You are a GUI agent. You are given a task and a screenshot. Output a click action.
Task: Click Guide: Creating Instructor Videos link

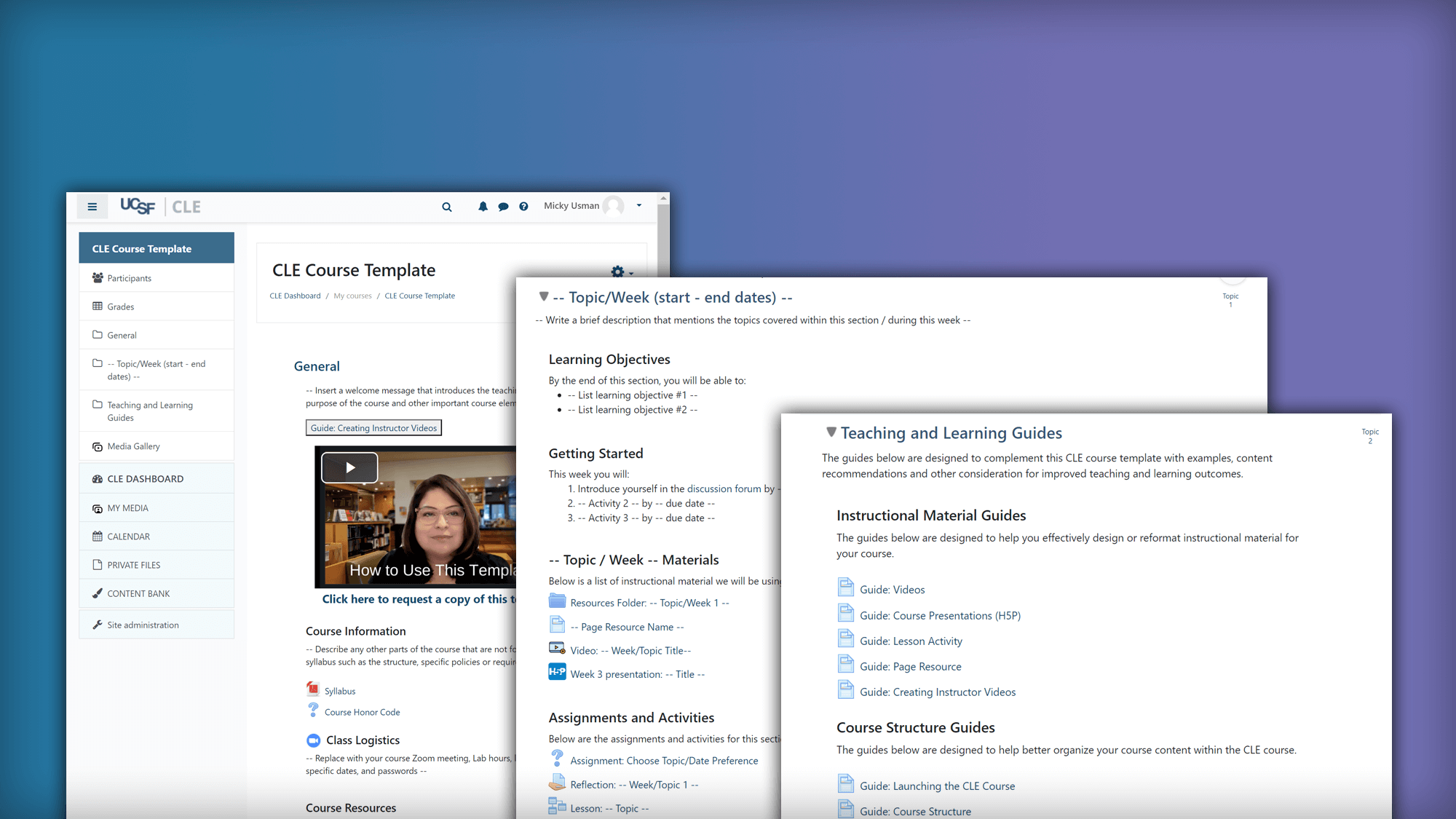point(373,427)
